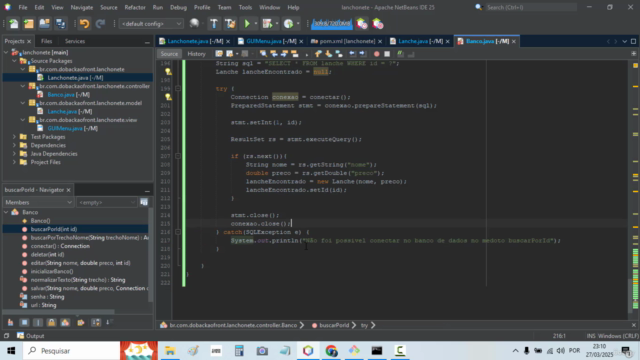
Task: Toggle Show Fields filter in Navigator
Action: coord(24,322)
